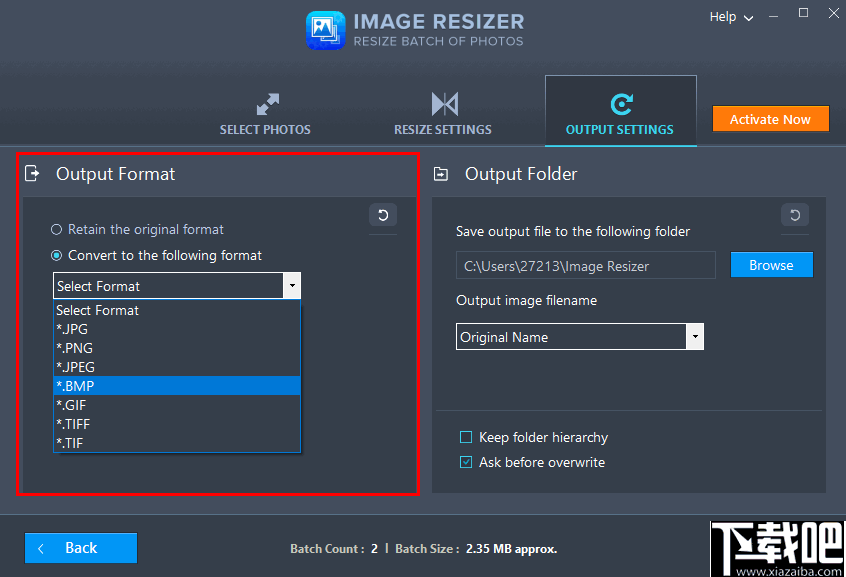Click the Output Folder panel icon

pyautogui.click(x=440, y=173)
